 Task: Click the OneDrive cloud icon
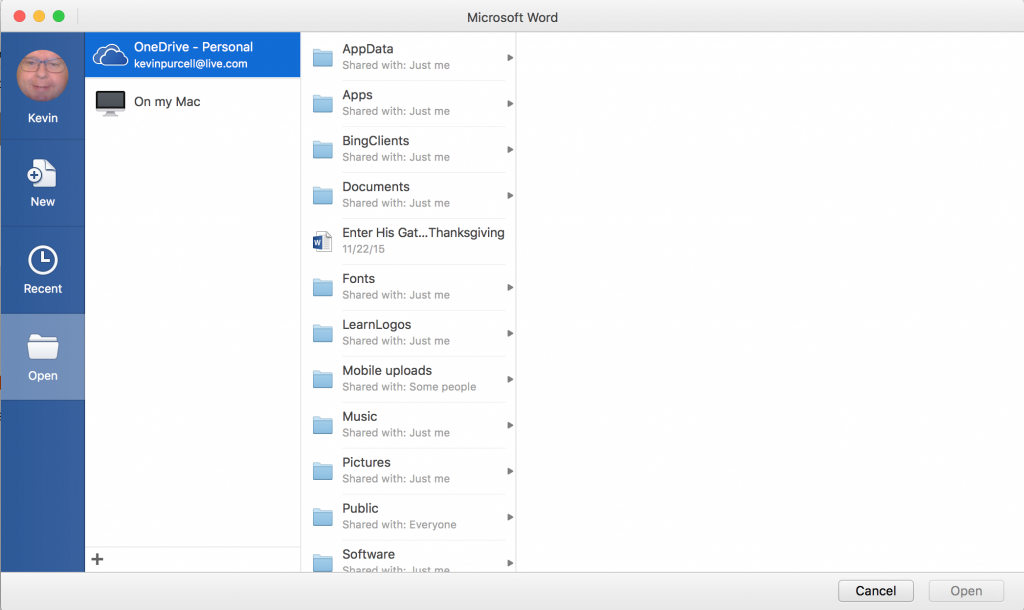point(110,55)
